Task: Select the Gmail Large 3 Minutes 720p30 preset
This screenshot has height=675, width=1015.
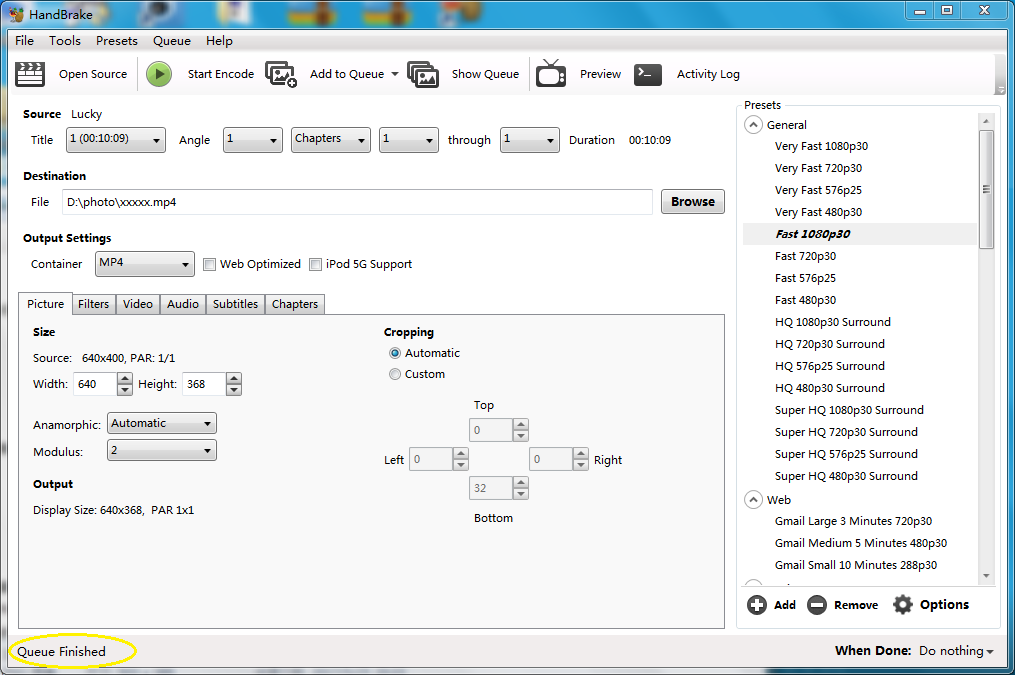Action: (853, 521)
